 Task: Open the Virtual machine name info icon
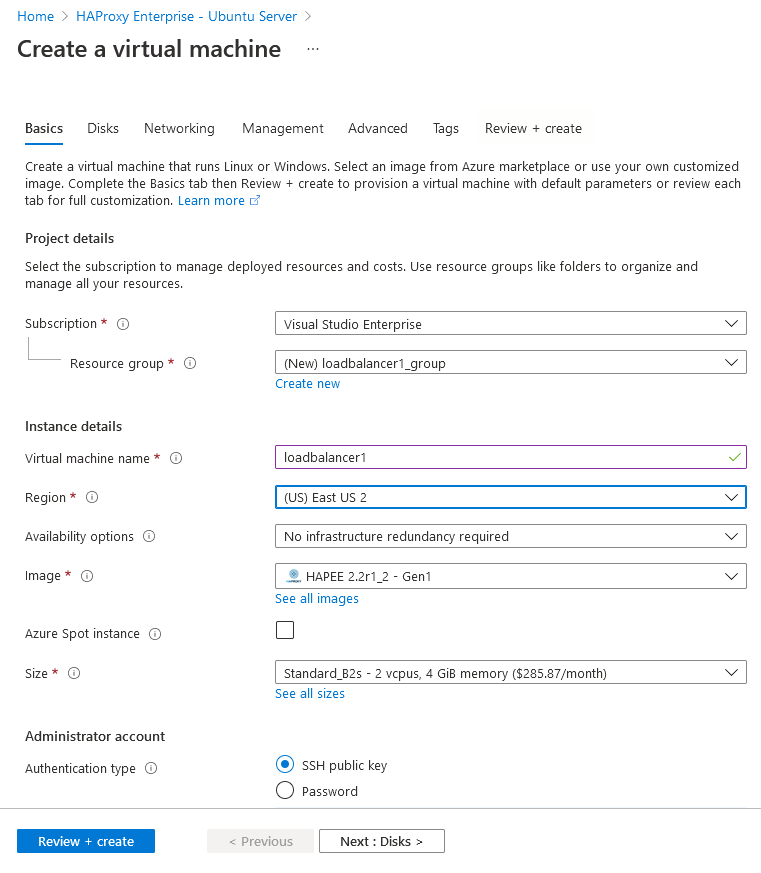176,458
